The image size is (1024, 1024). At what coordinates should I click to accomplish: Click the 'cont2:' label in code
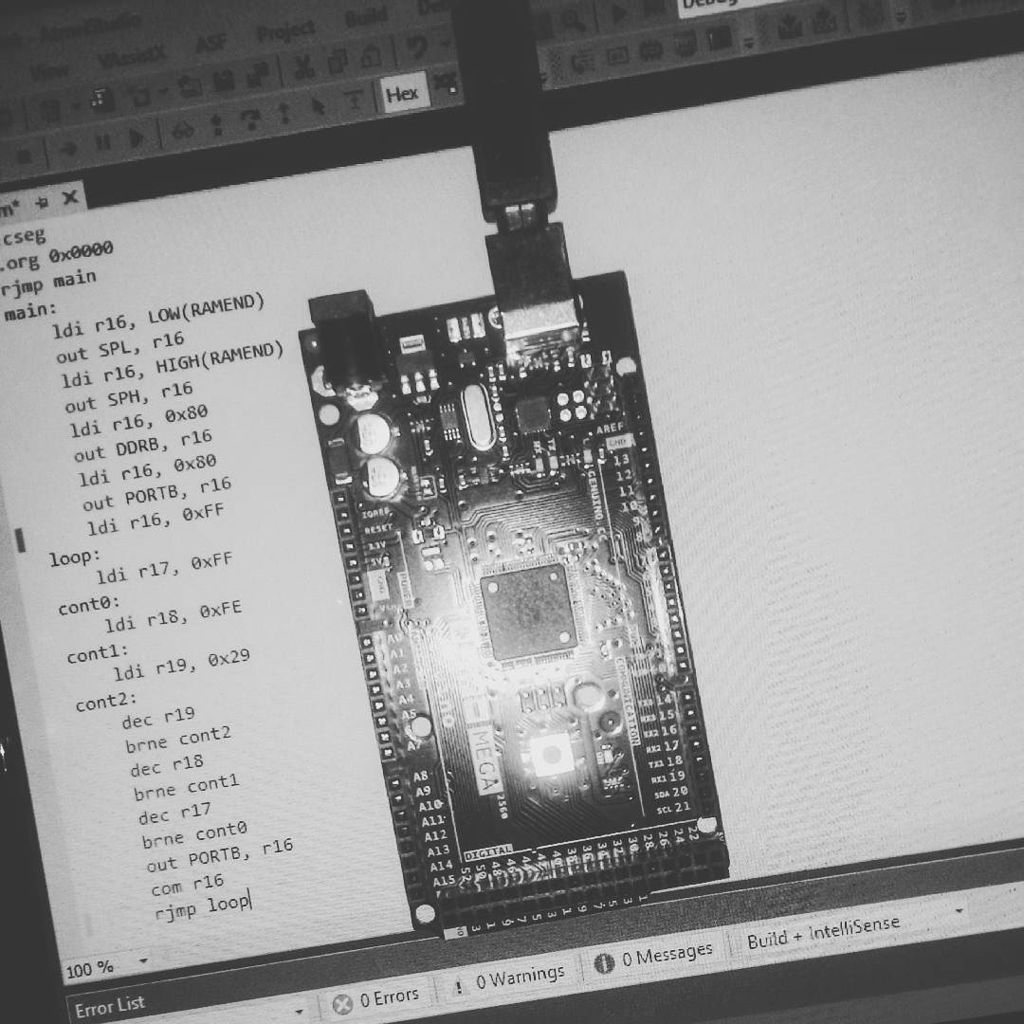click(106, 702)
